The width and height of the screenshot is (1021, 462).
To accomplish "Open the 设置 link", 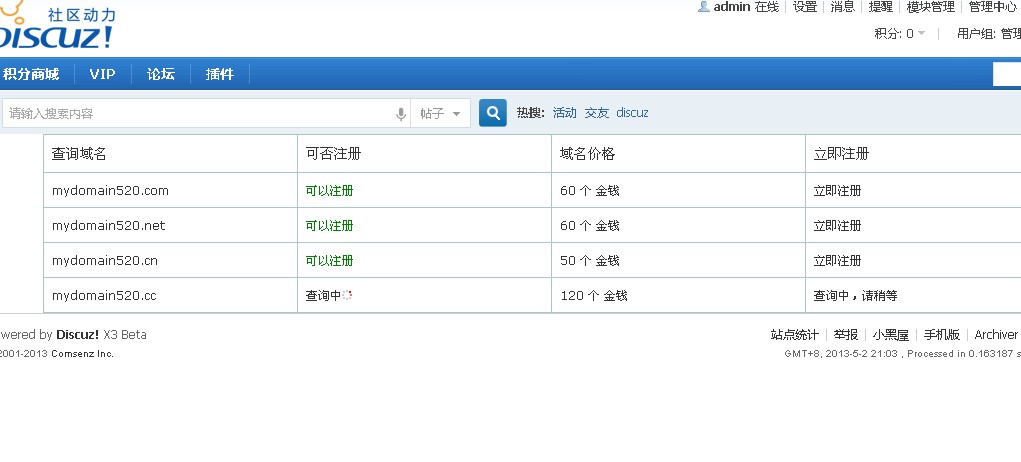I will (805, 7).
